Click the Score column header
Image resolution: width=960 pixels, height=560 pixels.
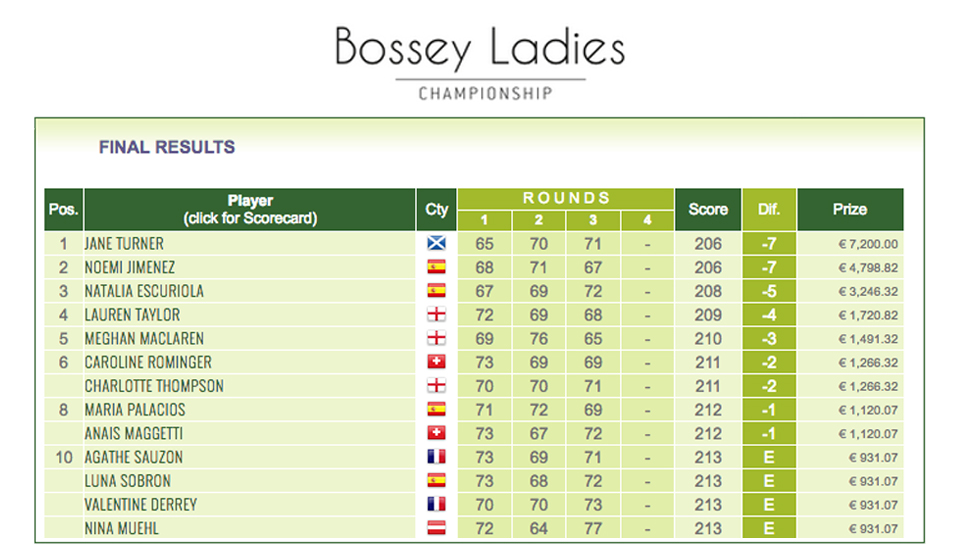point(708,209)
